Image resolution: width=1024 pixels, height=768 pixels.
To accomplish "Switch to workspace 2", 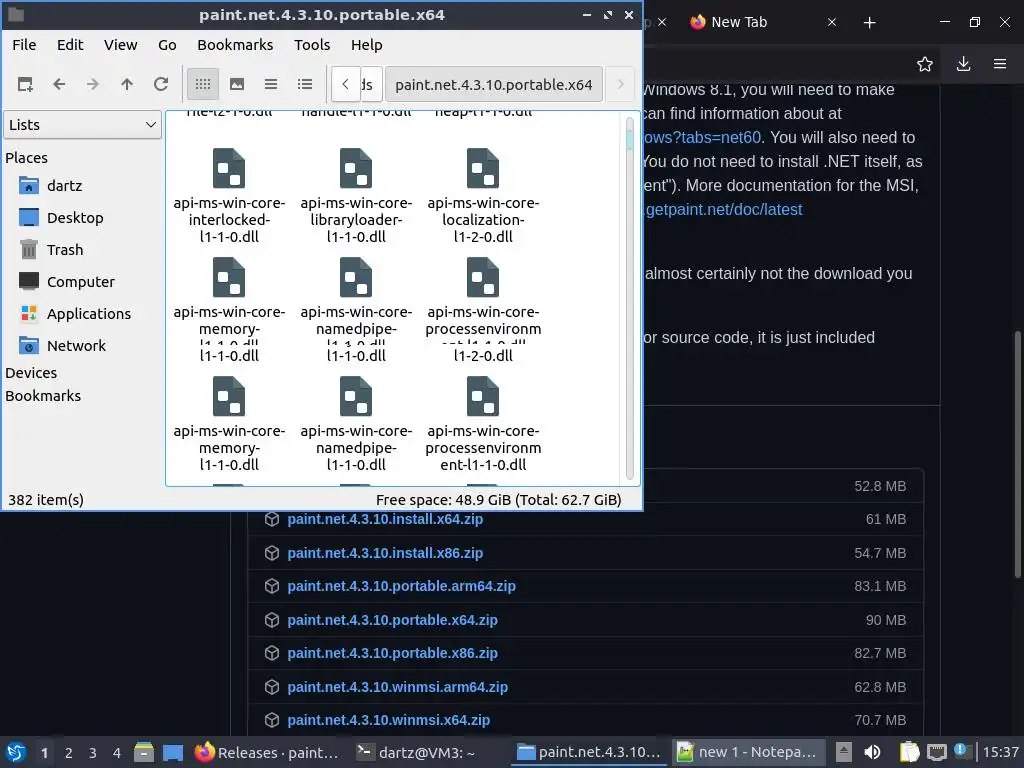I will click(69, 753).
